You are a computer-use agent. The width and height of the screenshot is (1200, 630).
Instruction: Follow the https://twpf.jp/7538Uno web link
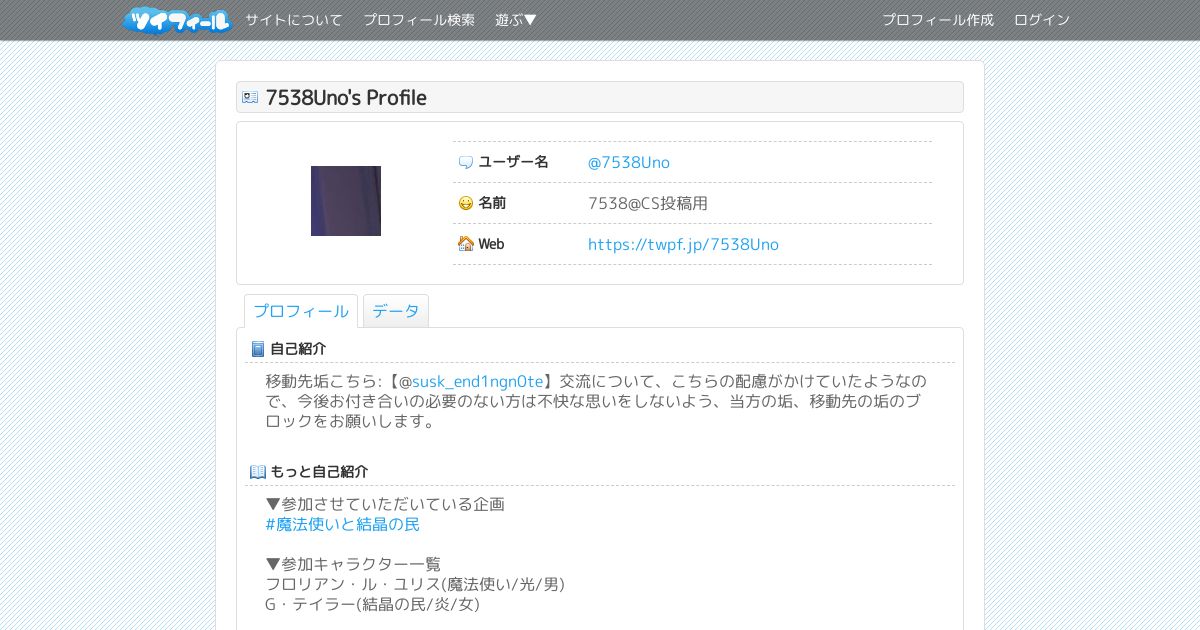(x=683, y=244)
